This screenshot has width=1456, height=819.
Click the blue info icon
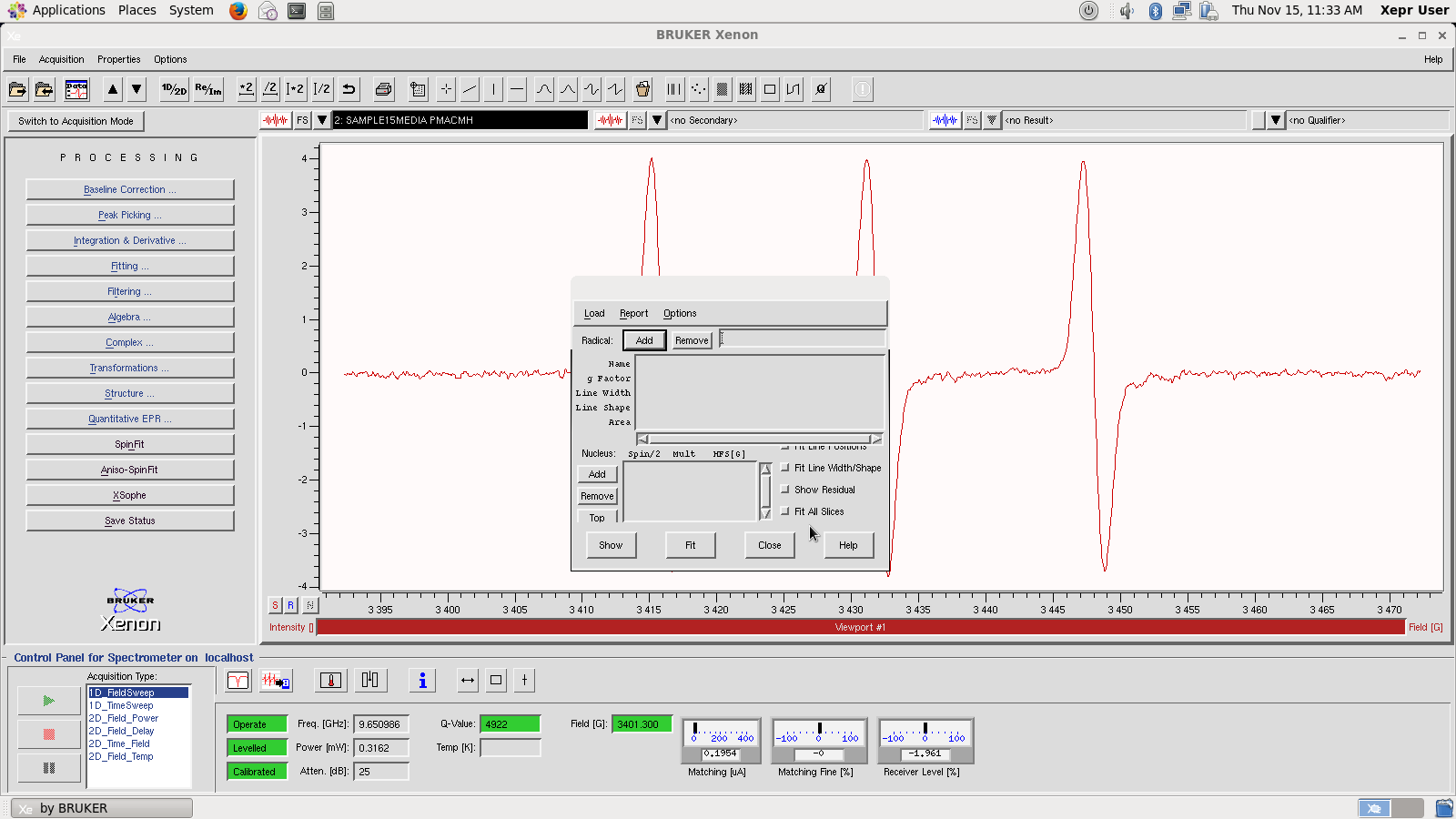pyautogui.click(x=422, y=681)
